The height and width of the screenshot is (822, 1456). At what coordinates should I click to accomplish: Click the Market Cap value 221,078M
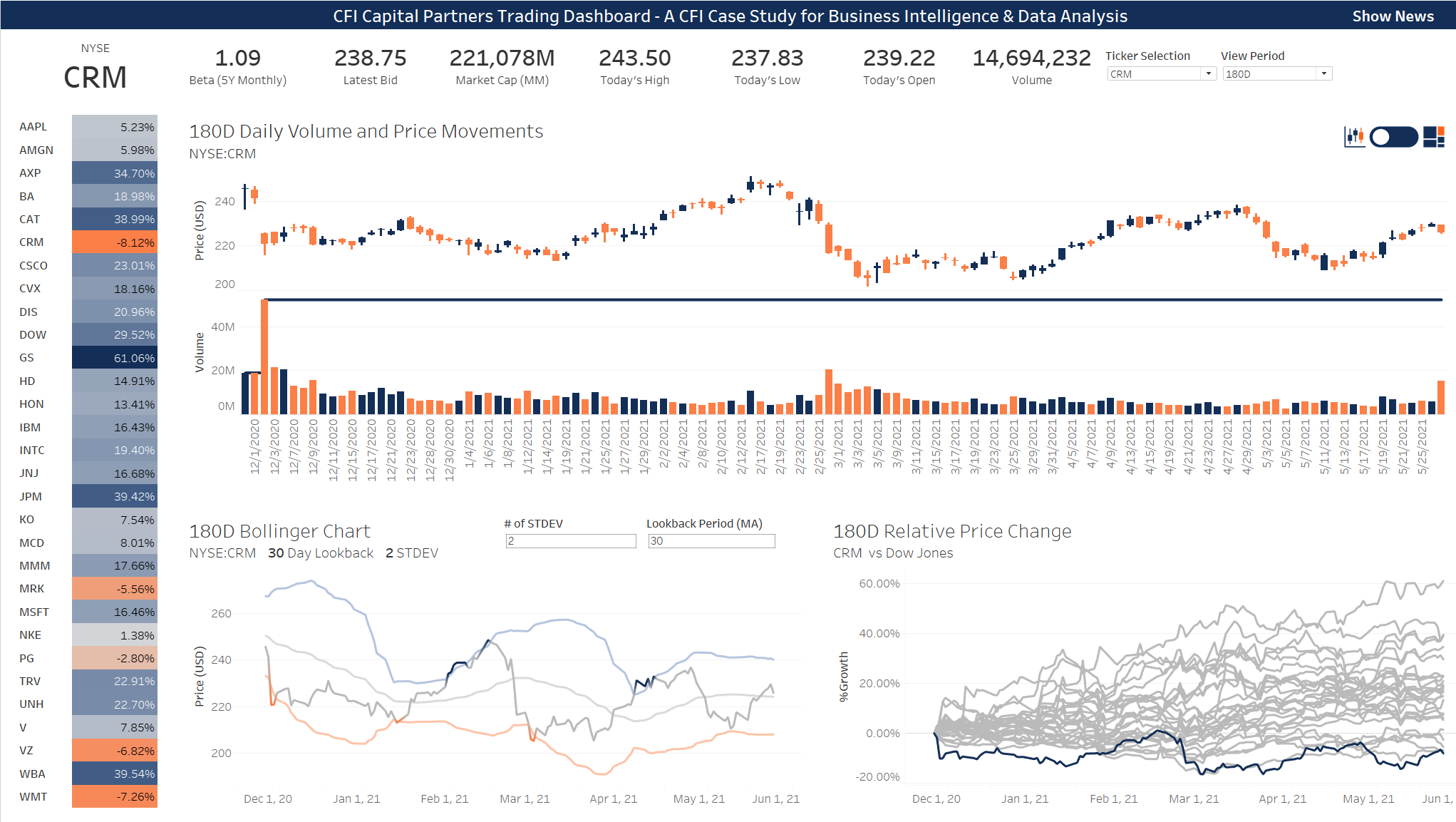point(502,58)
